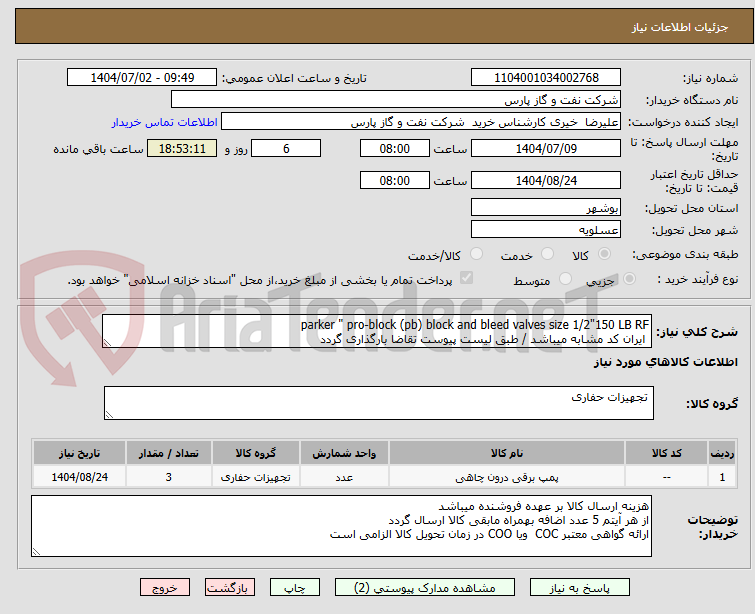The width and height of the screenshot is (755, 614).
Task: Open مشاهده مدارک پیوستی (2) attachments
Action: pyautogui.click(x=425, y=588)
